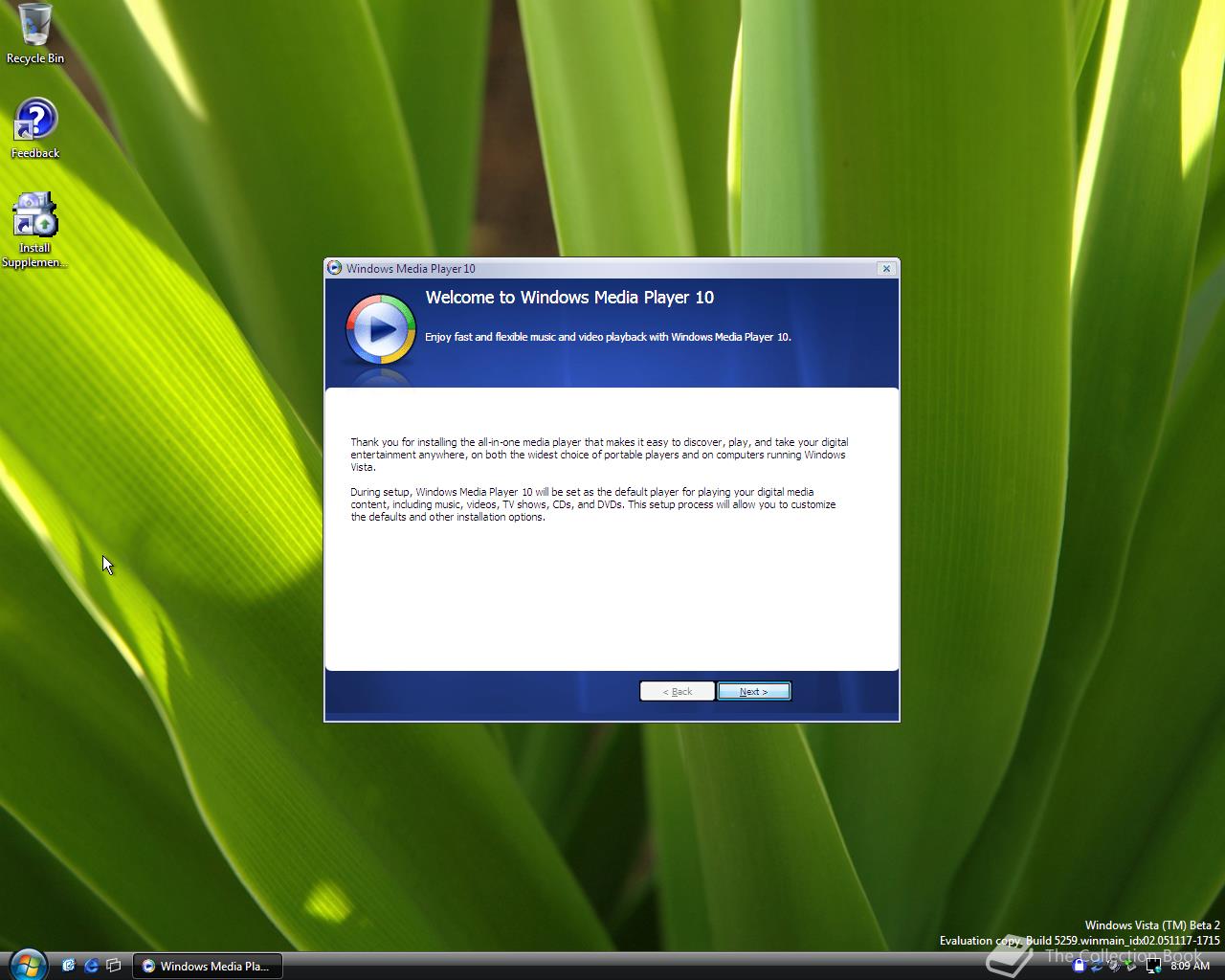Open the Windows Start orb
The image size is (1225, 980).
pyautogui.click(x=27, y=964)
